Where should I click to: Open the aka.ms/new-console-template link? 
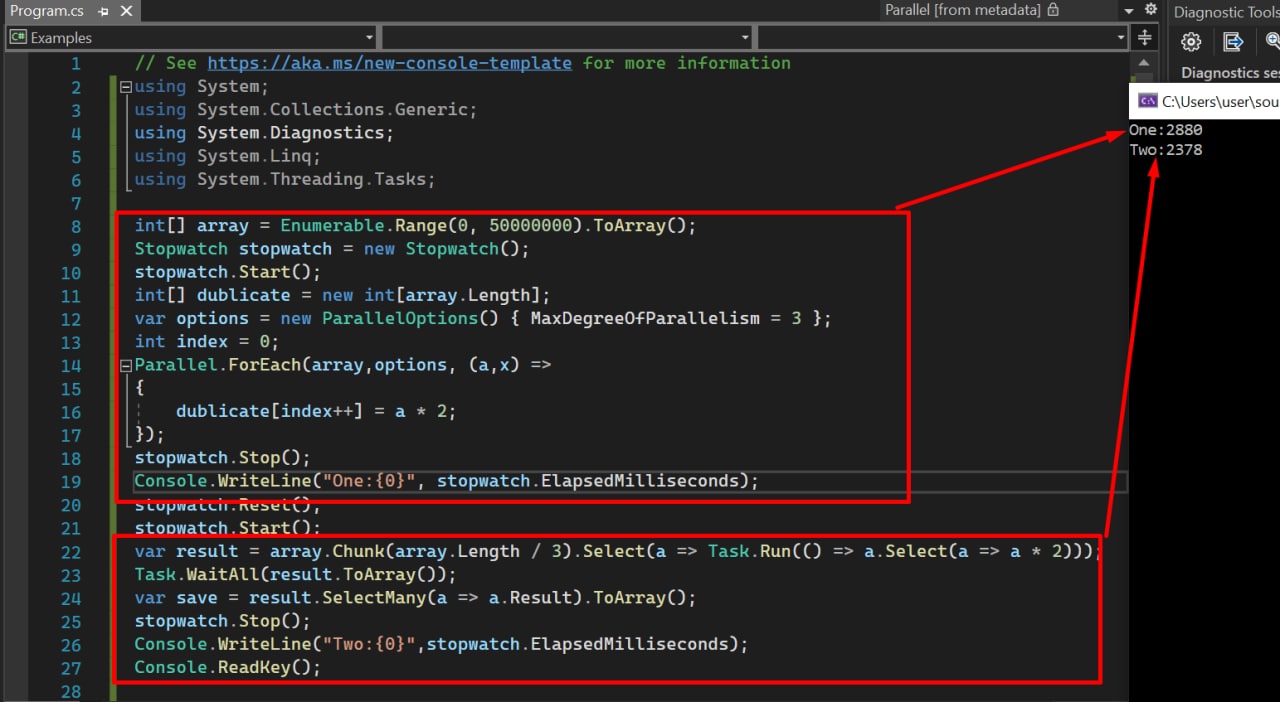390,63
